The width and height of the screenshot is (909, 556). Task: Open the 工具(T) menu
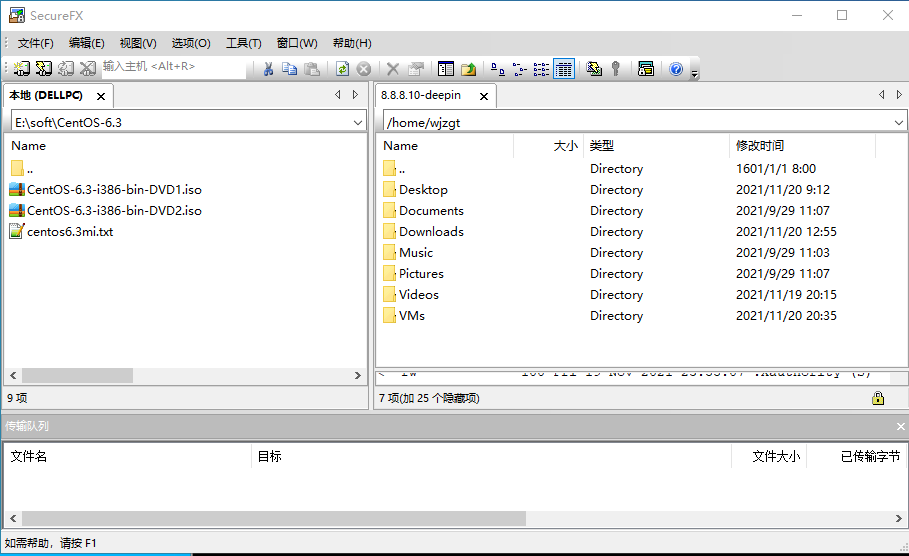pyautogui.click(x=243, y=43)
